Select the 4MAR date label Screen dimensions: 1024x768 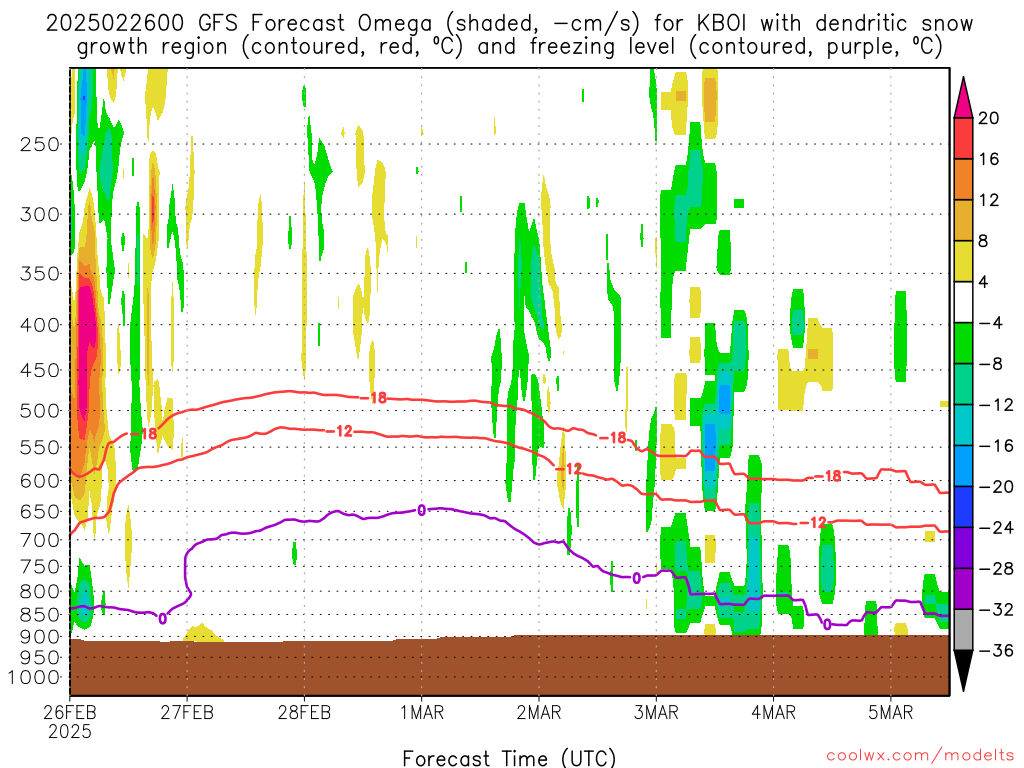(x=773, y=712)
